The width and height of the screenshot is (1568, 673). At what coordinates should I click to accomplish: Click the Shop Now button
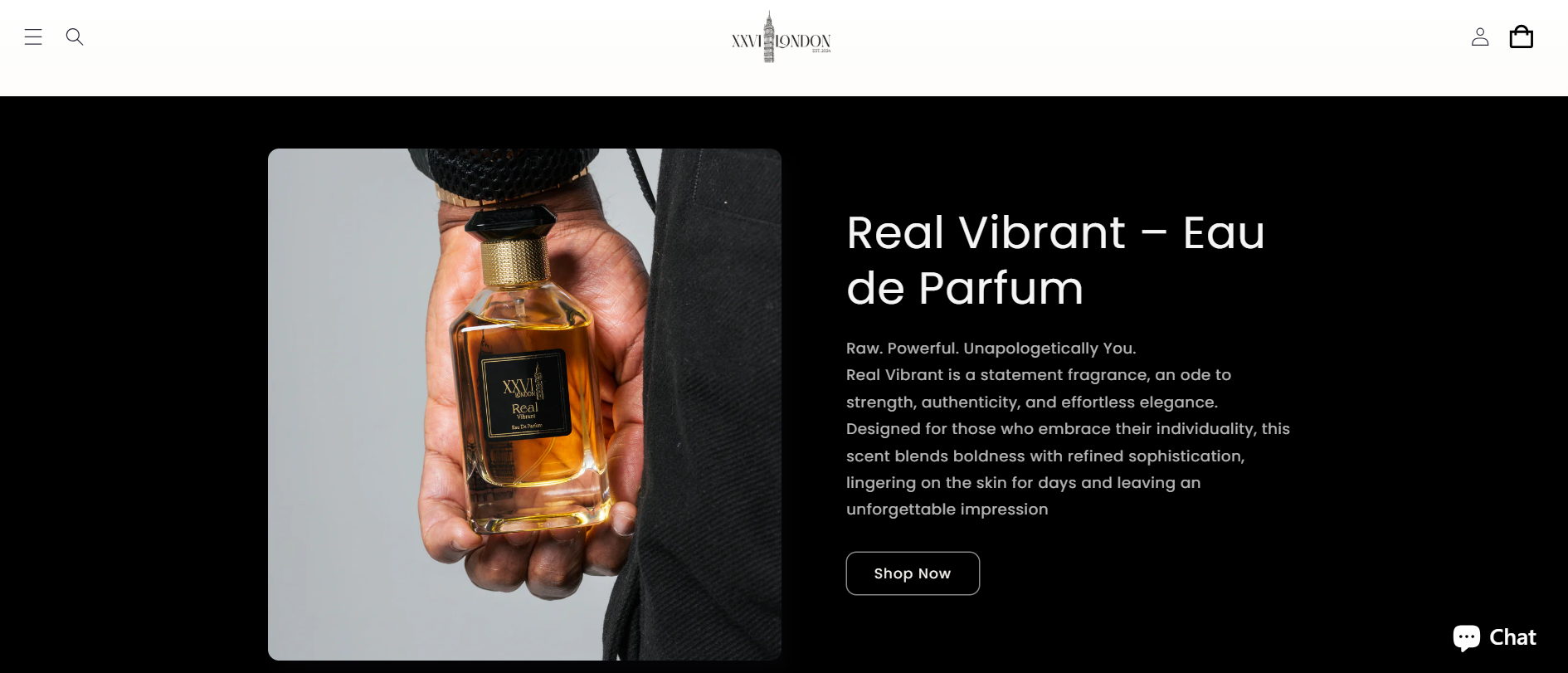[913, 573]
